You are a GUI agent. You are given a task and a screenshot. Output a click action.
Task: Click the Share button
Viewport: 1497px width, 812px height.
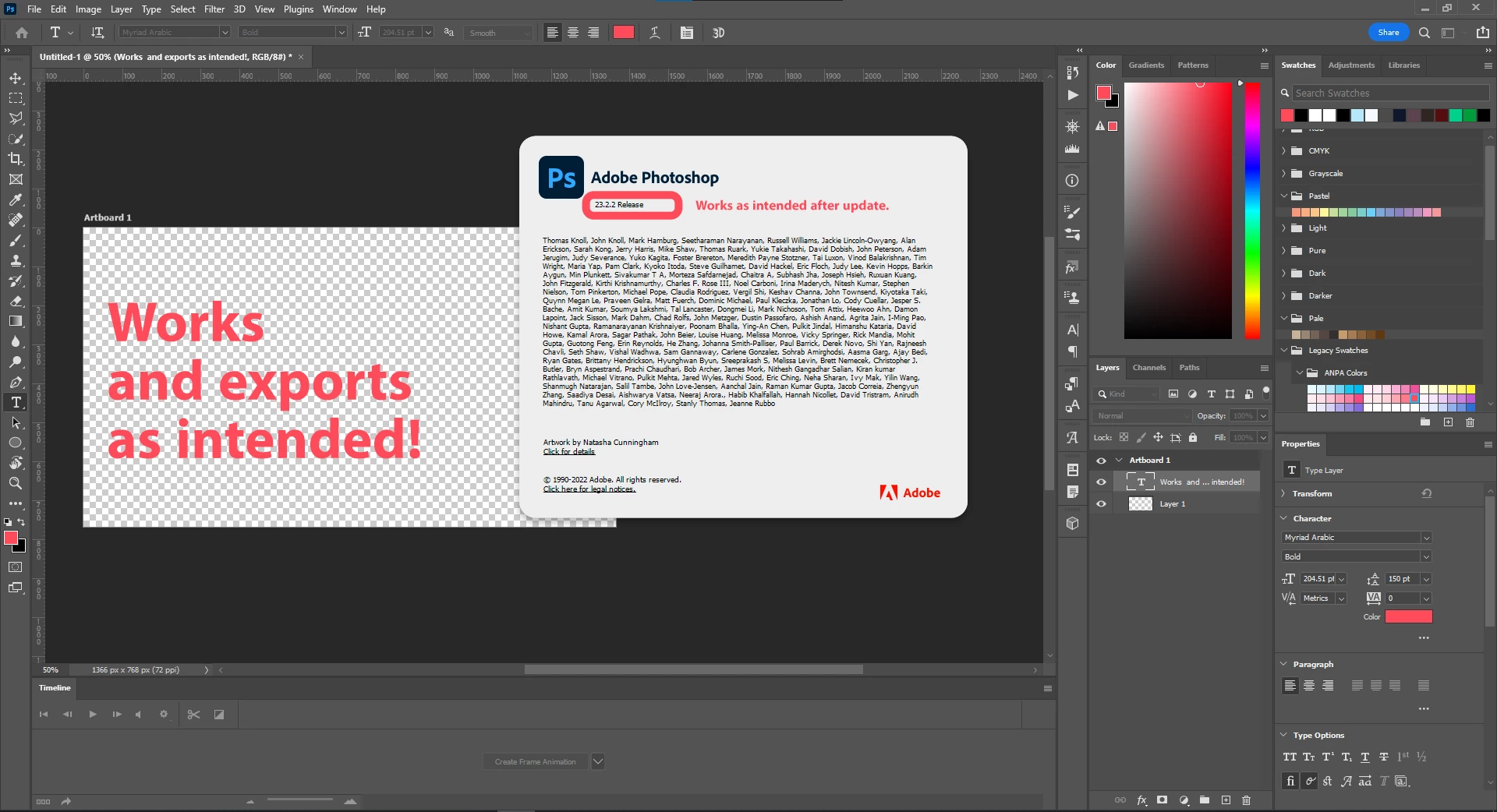[x=1389, y=32]
